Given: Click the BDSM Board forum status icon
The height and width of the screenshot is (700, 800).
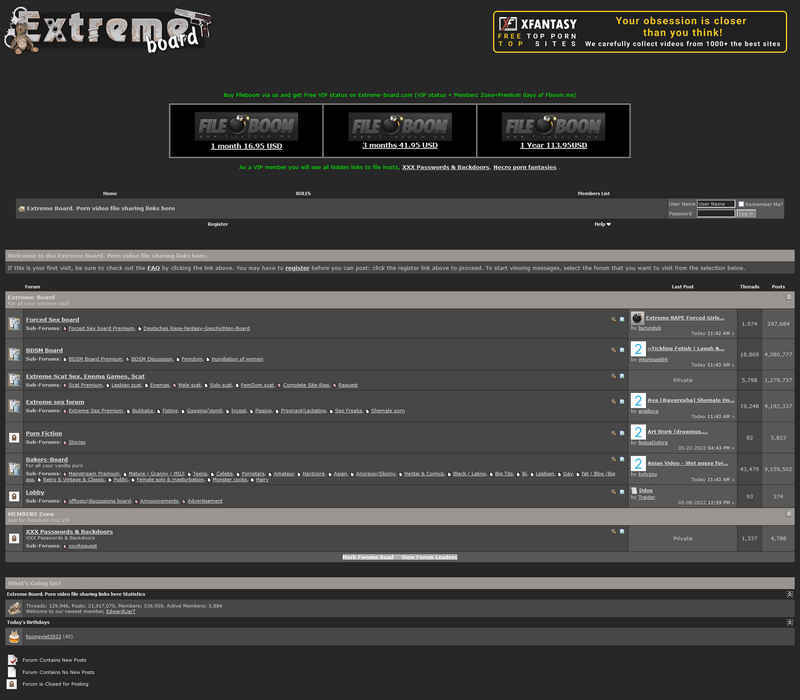Looking at the screenshot, I should (14, 354).
